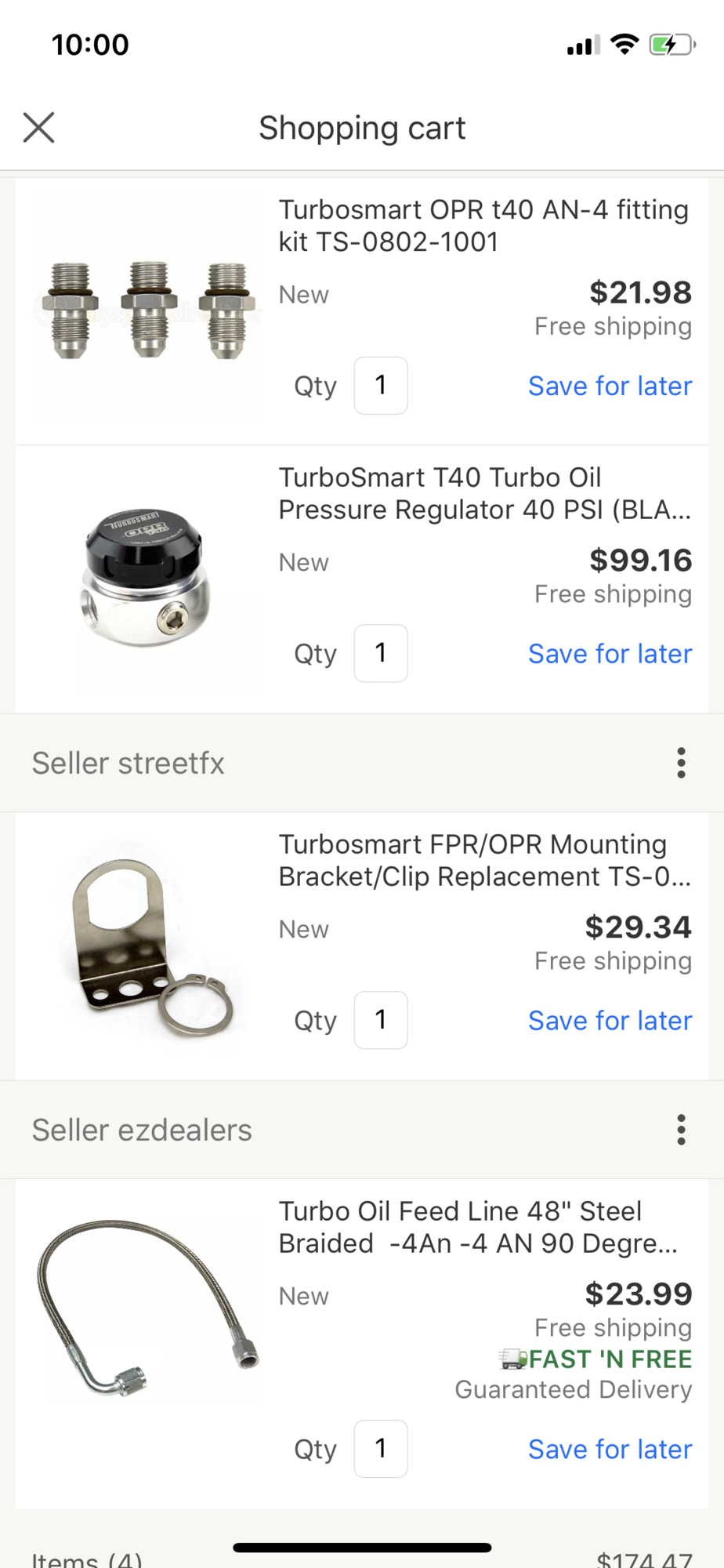Save Mounting Bracket/Clip for later
The width and height of the screenshot is (724, 1568).
point(610,1020)
